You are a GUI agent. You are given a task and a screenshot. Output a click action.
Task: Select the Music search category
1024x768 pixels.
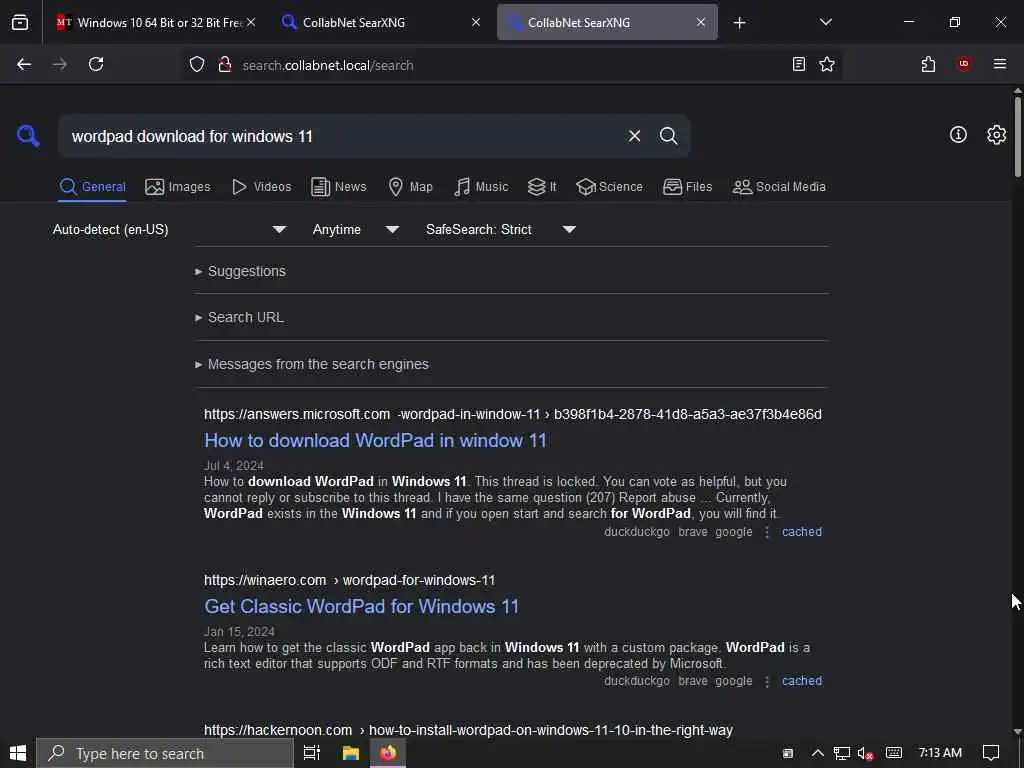pyautogui.click(x=481, y=187)
